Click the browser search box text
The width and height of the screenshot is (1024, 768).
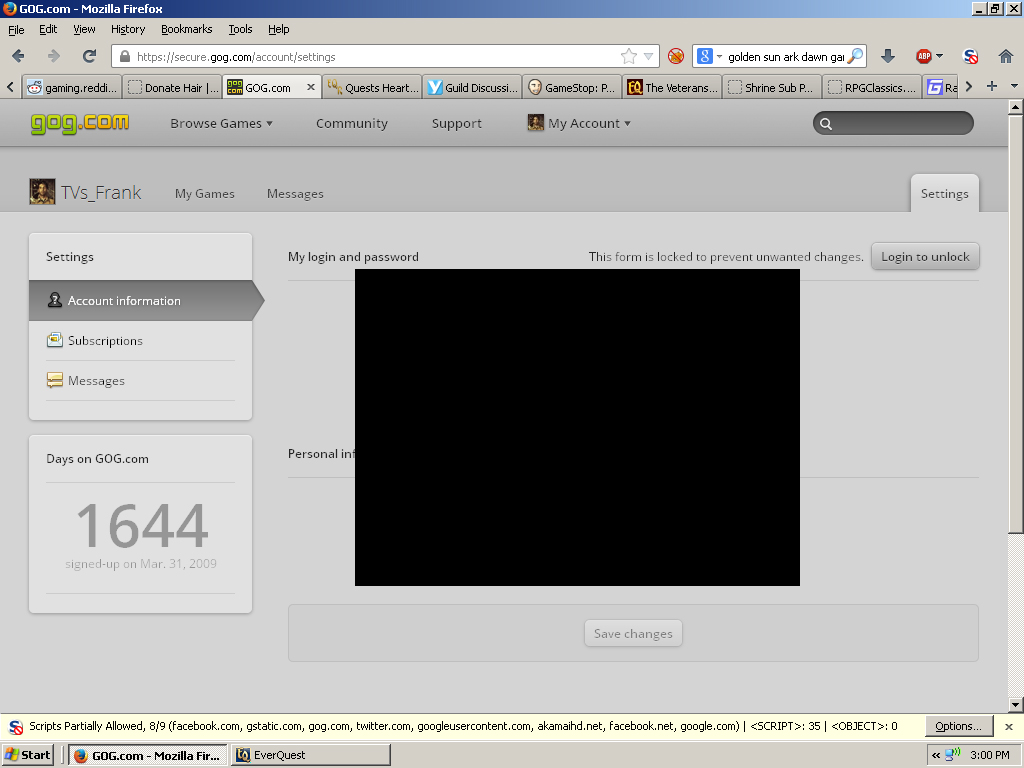(786, 57)
